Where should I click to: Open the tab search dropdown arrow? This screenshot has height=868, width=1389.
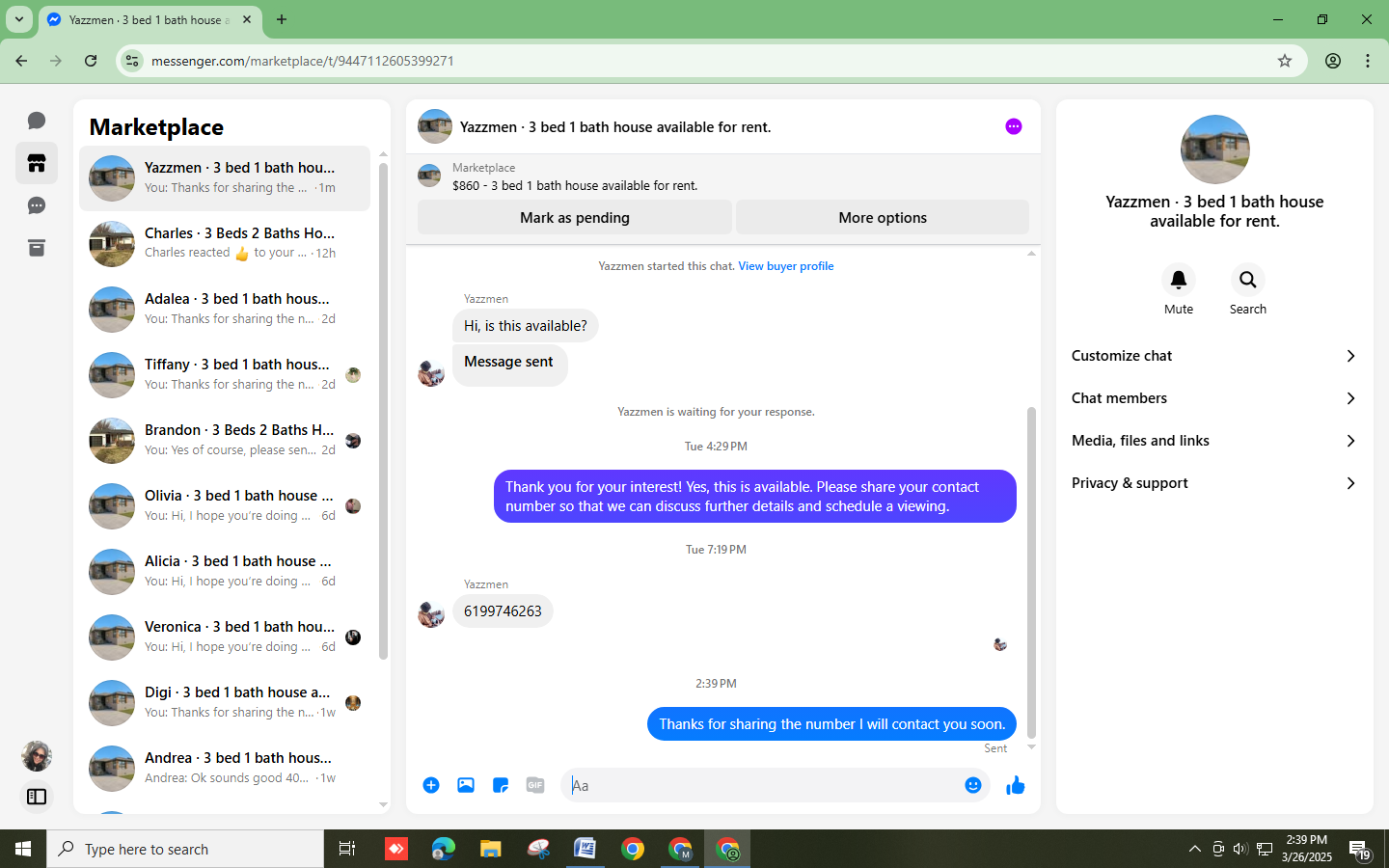(x=19, y=19)
